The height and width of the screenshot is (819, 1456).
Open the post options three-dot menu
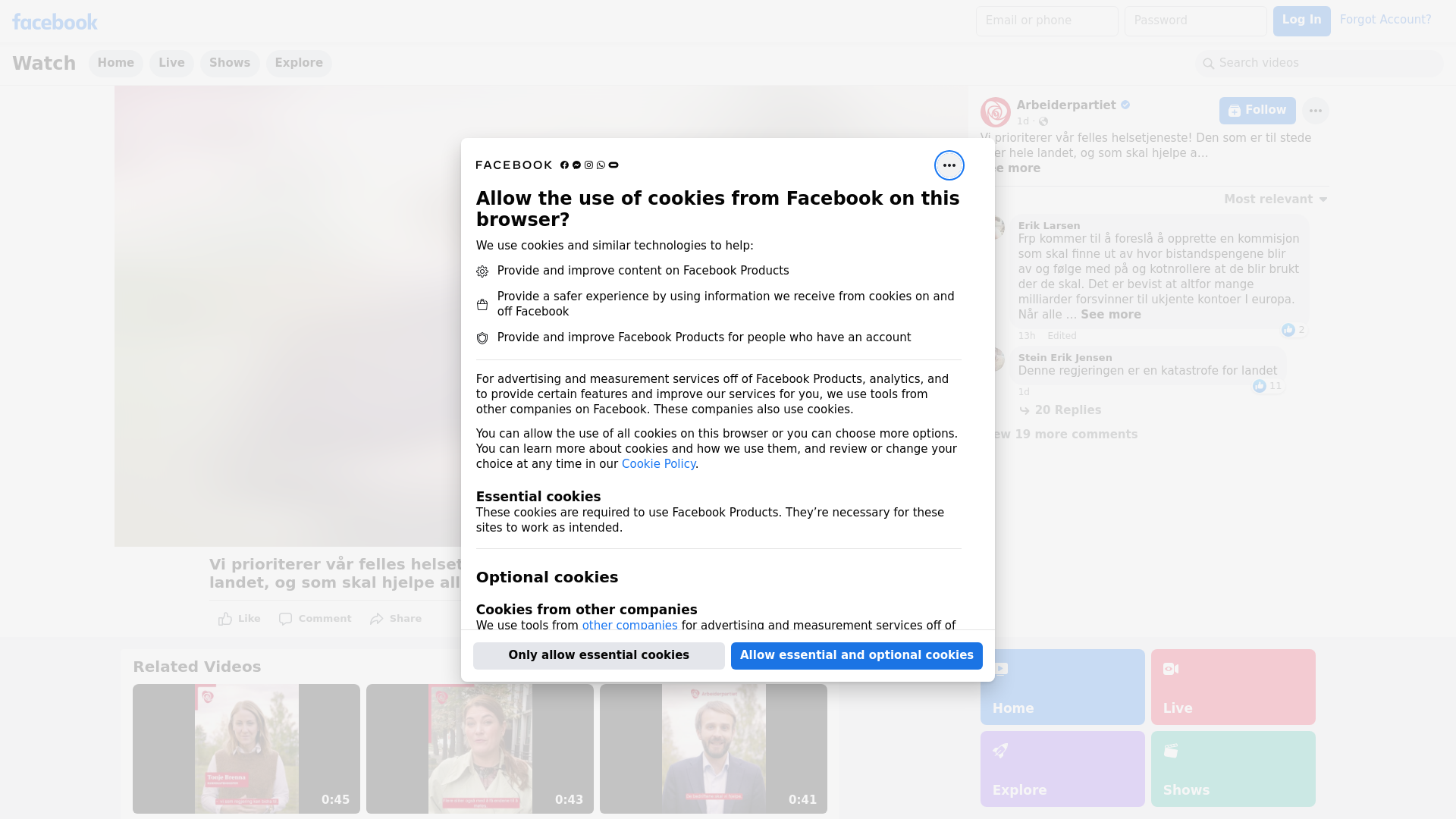pos(1315,111)
